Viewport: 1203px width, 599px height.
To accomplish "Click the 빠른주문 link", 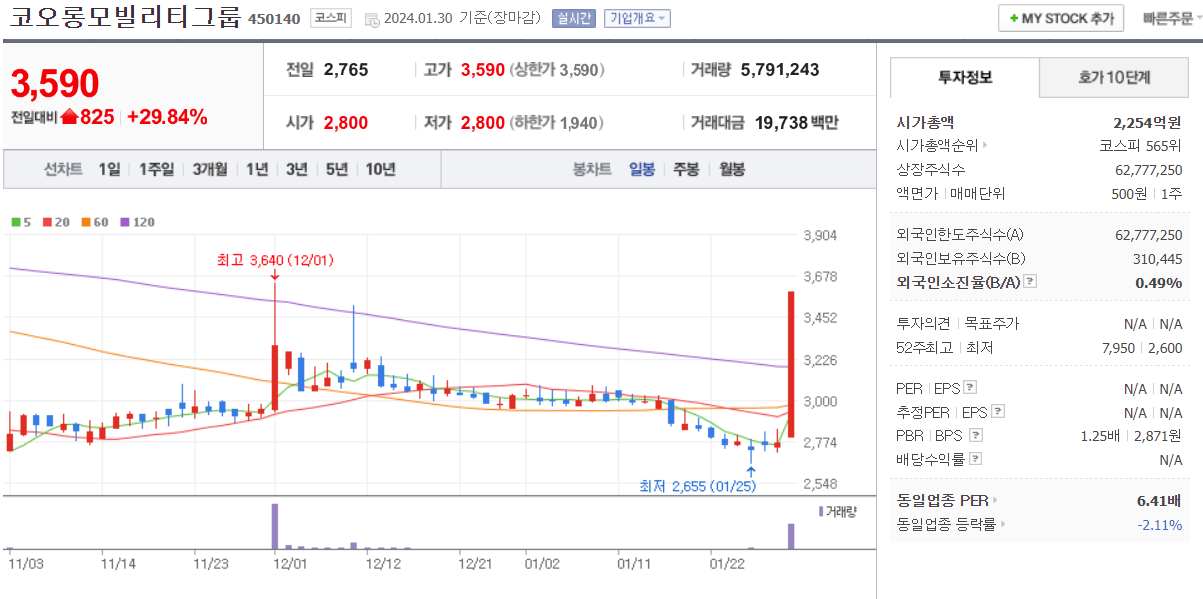I will click(x=1169, y=18).
